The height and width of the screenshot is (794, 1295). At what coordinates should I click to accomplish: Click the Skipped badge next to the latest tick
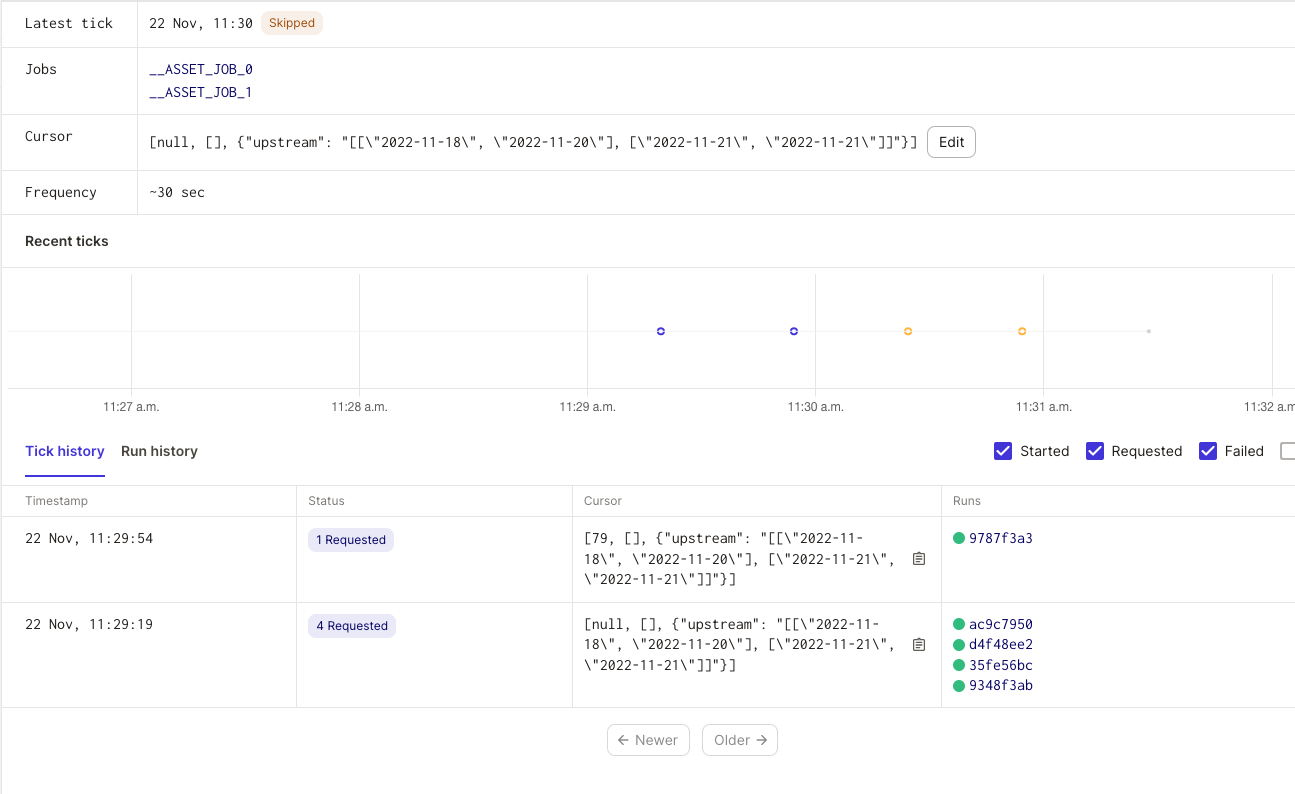tap(291, 22)
